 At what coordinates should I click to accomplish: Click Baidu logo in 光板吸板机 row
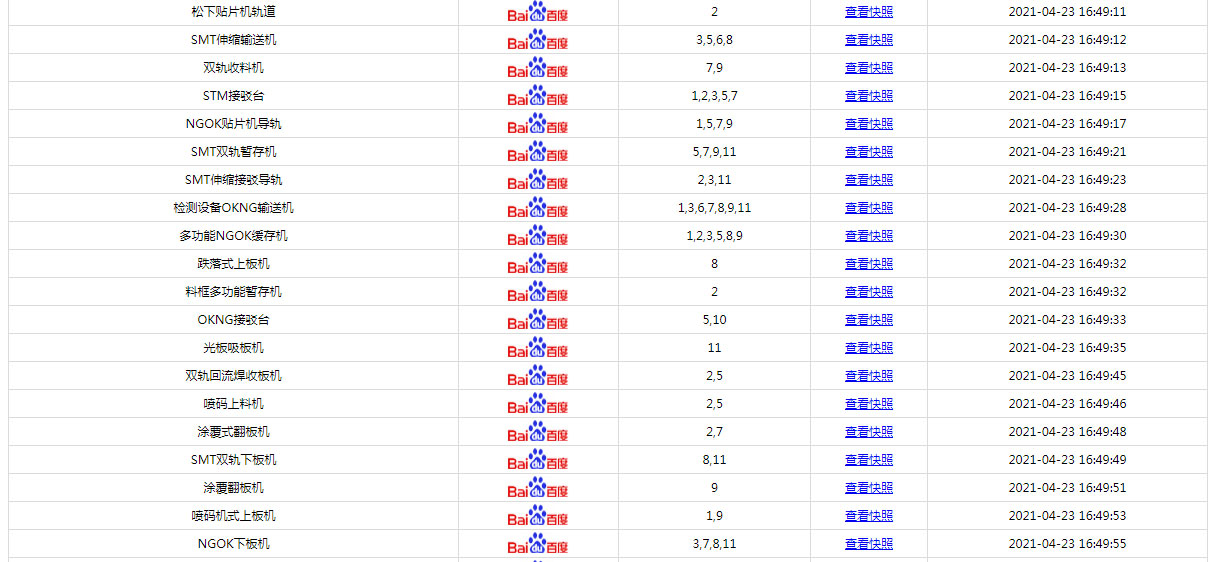tap(538, 349)
